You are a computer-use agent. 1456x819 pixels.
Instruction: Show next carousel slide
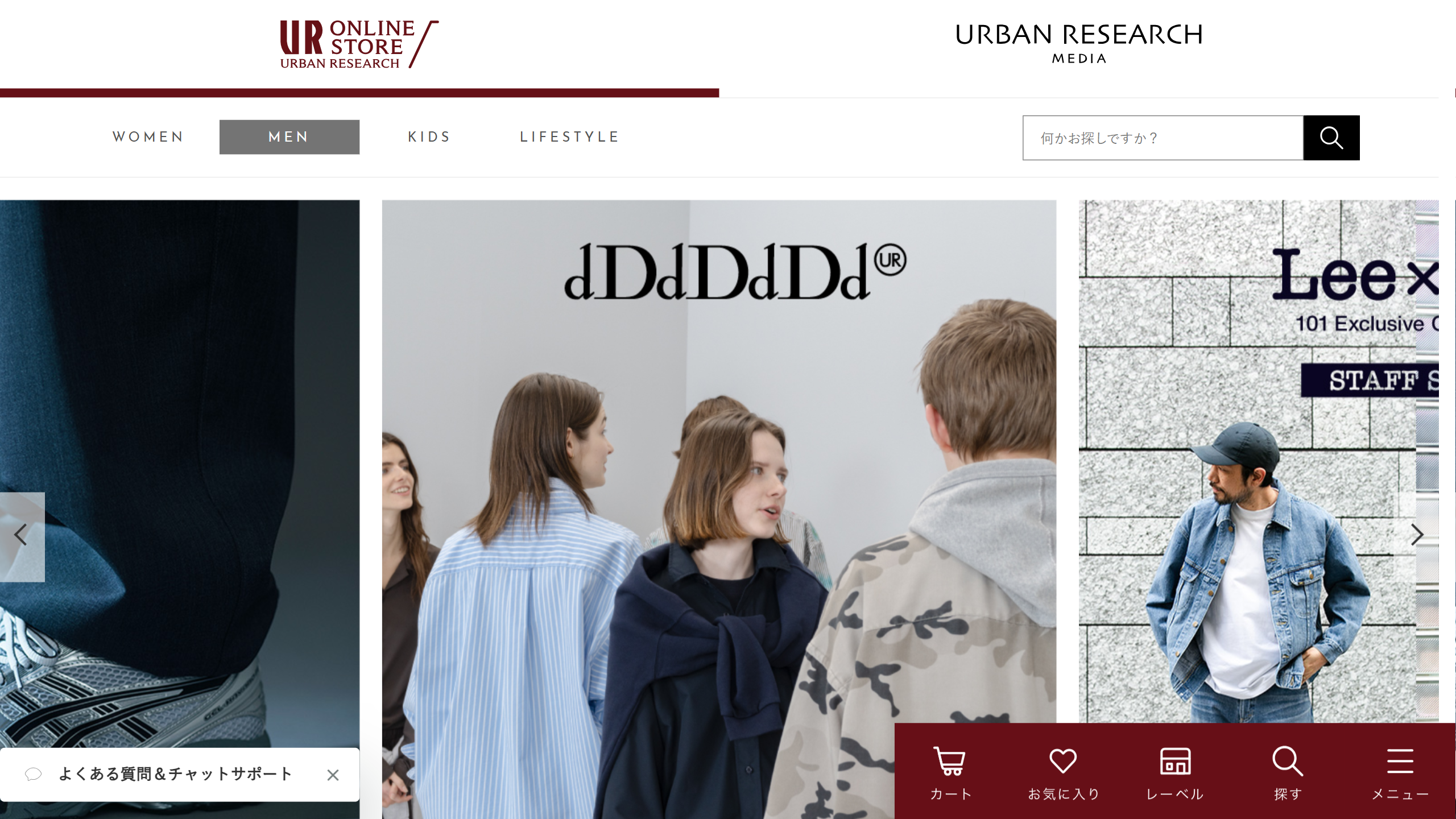1418,535
